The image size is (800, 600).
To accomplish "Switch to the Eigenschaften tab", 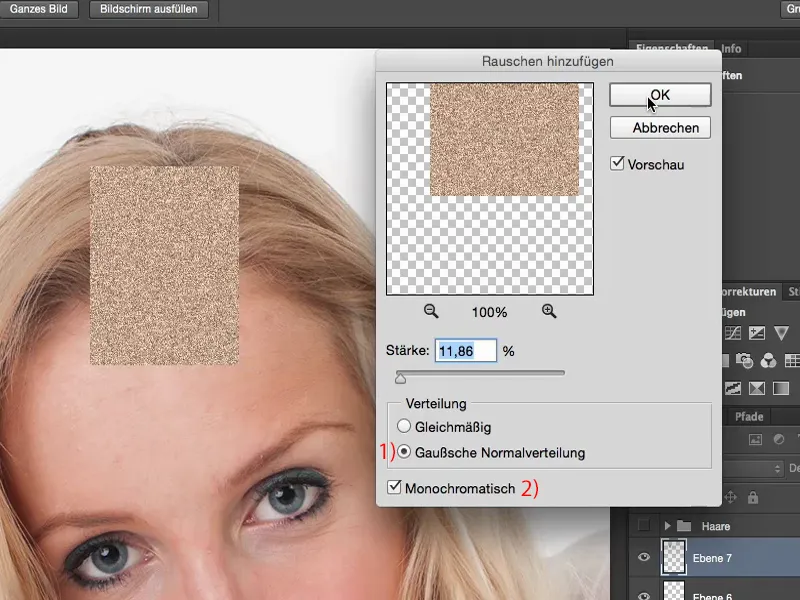I will coord(671,48).
